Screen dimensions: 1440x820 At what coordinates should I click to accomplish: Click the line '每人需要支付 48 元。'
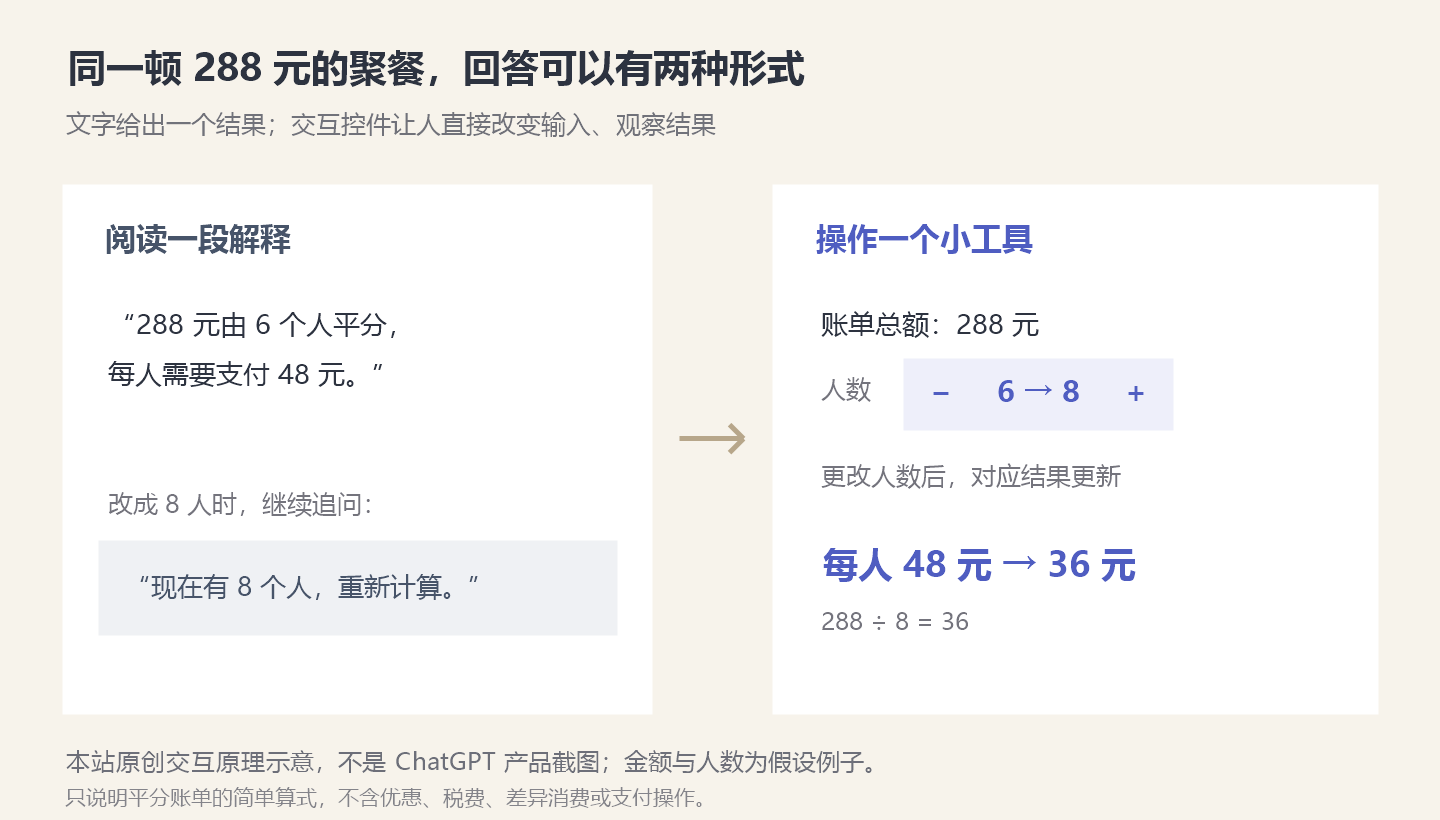(x=247, y=375)
